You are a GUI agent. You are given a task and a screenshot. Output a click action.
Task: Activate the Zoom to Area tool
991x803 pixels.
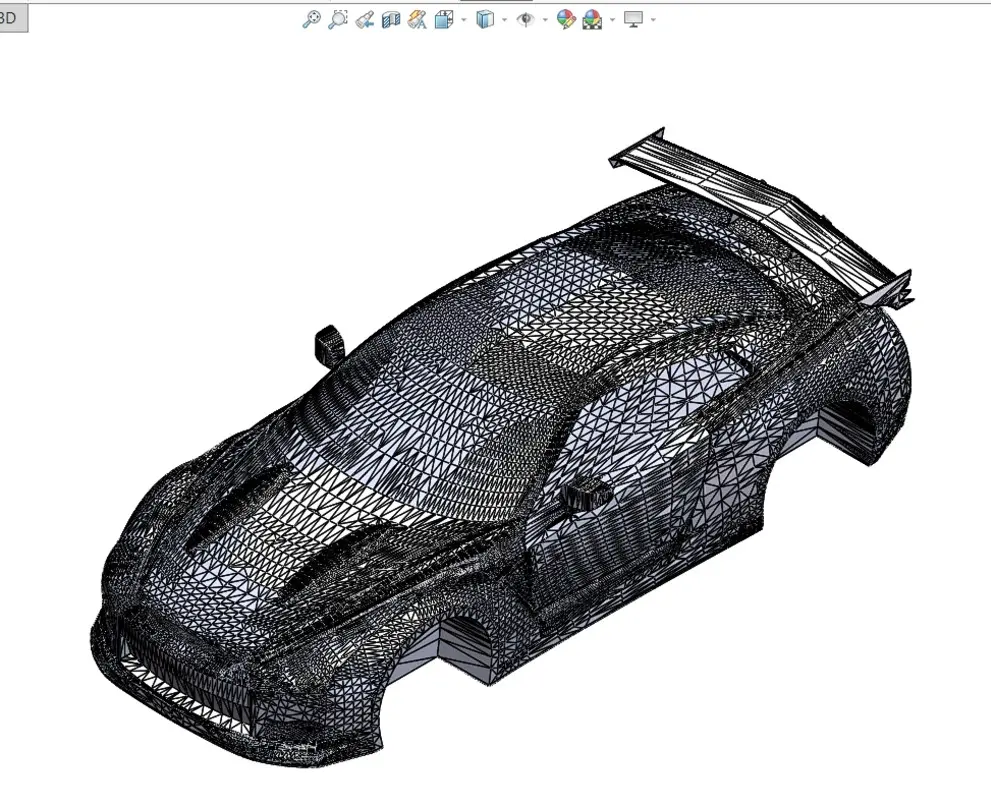pos(338,20)
